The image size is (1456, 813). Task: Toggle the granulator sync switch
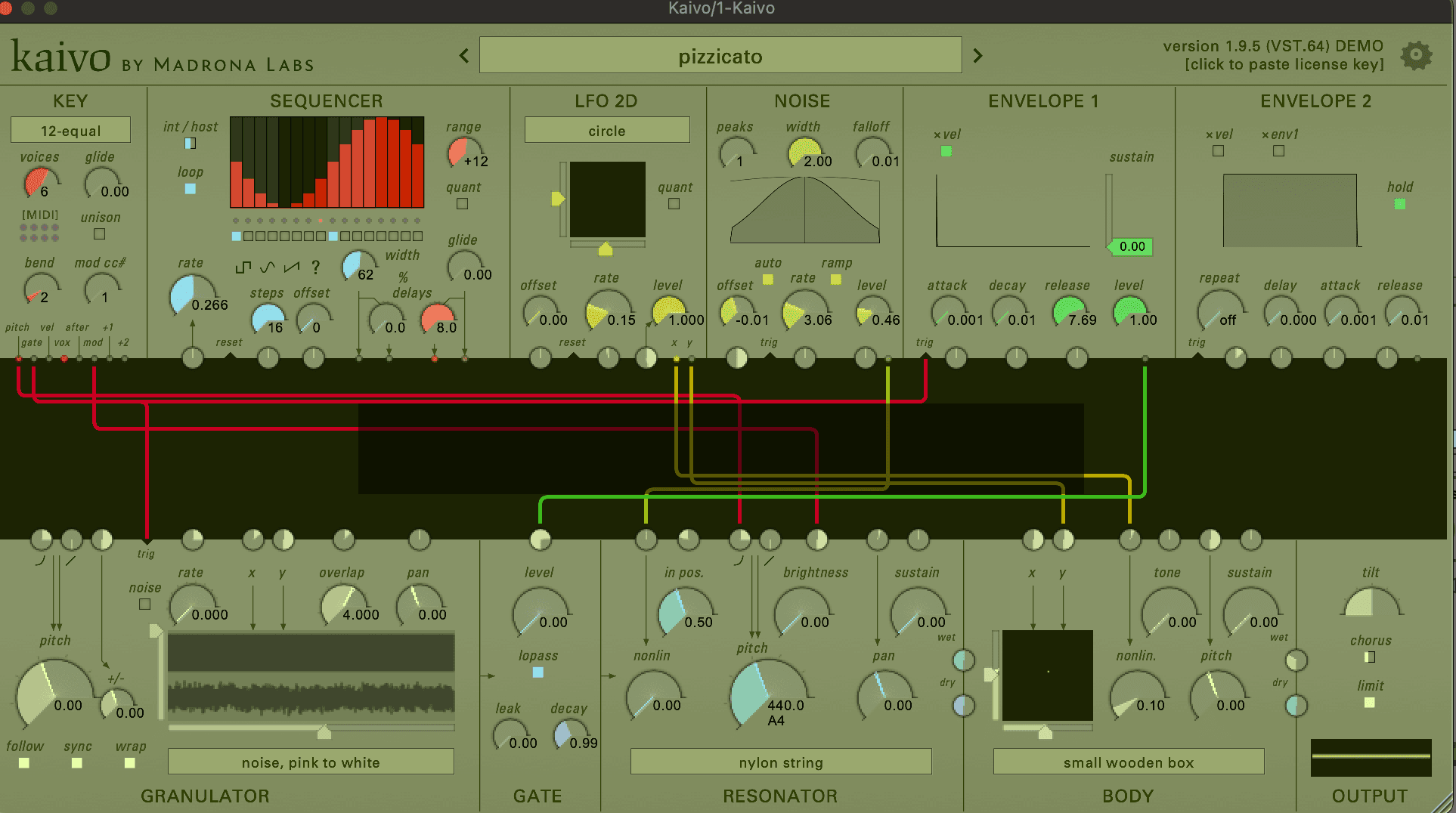point(77,763)
